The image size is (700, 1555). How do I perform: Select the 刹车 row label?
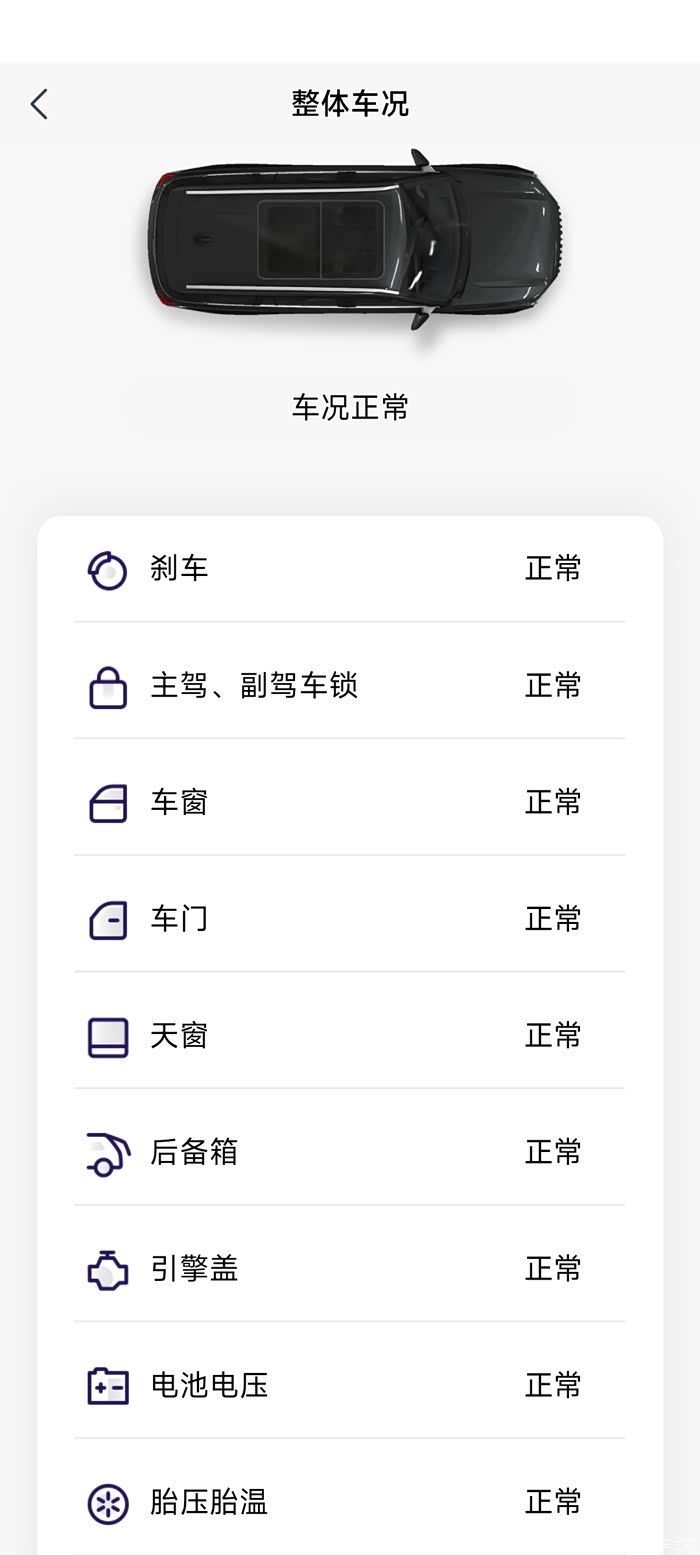[x=179, y=569]
